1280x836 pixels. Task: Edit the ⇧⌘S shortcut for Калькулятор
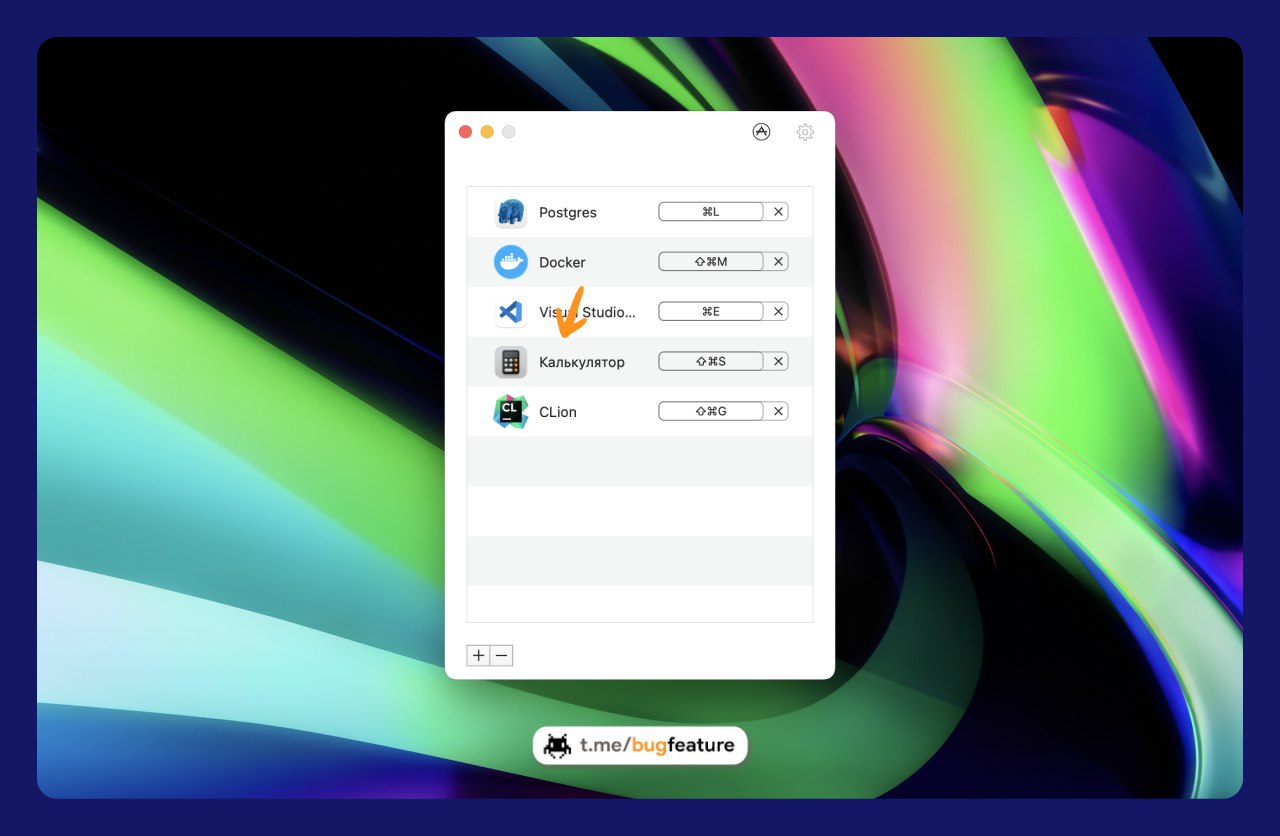click(x=711, y=362)
